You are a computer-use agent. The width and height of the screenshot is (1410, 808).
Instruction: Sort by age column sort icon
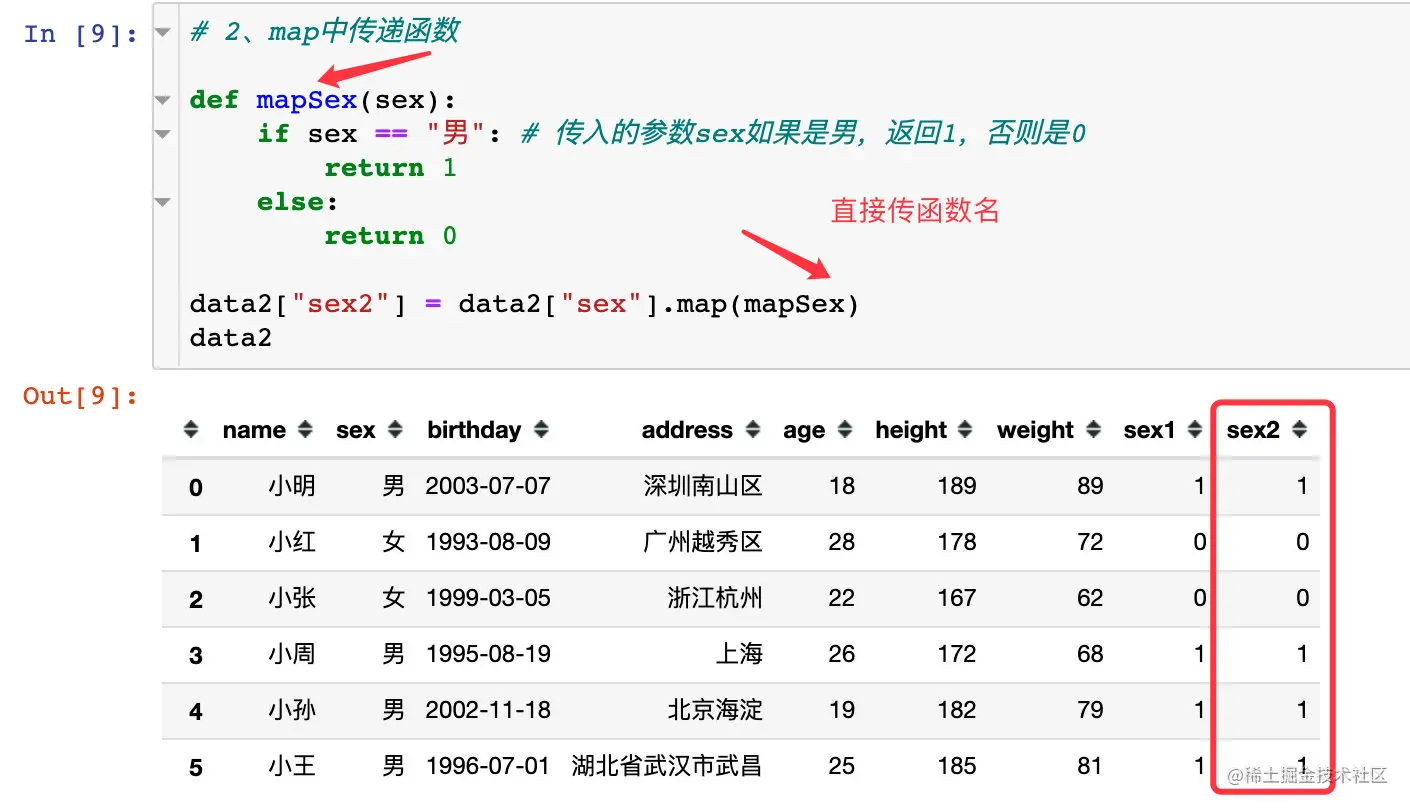click(845, 430)
